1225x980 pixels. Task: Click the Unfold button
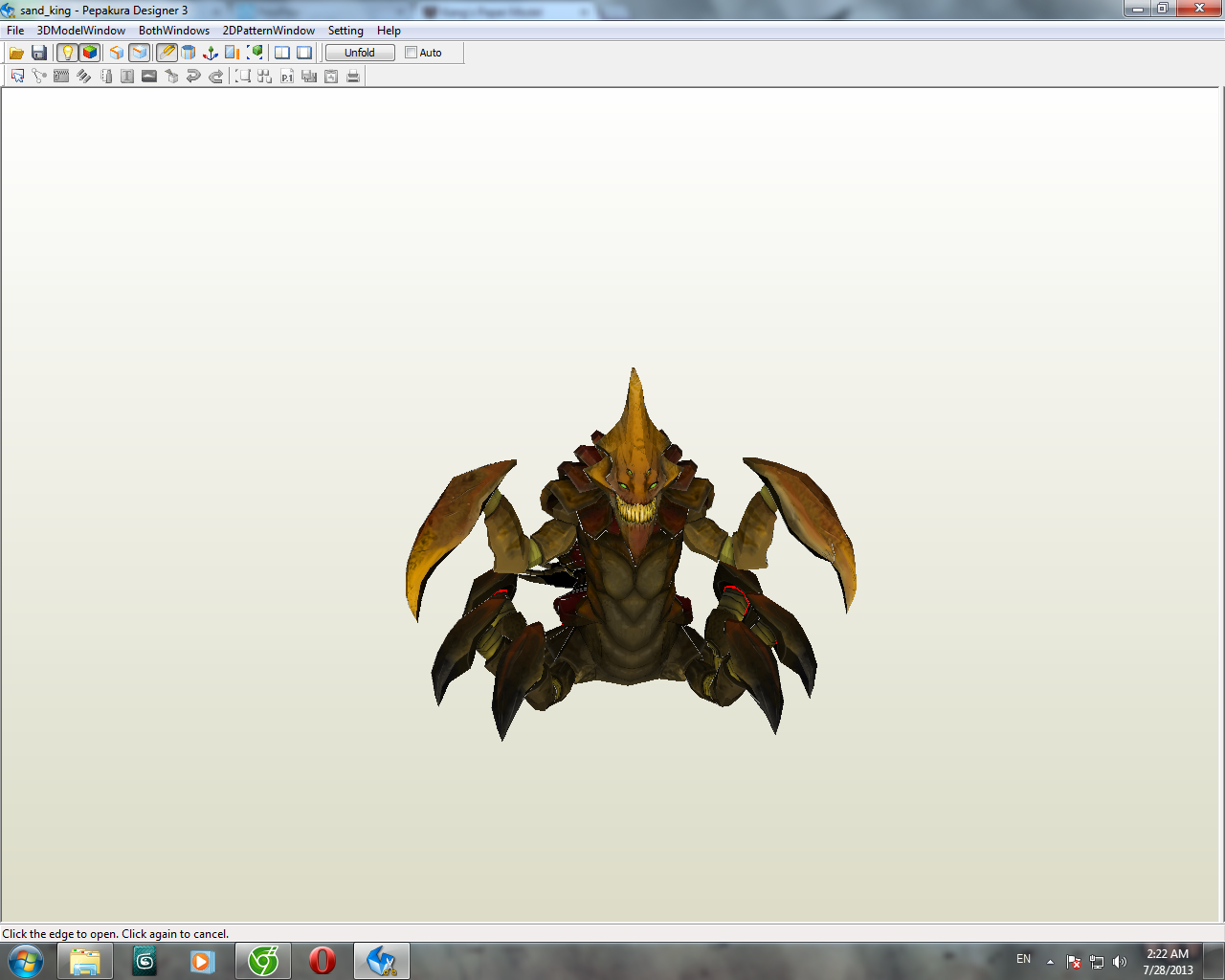360,53
